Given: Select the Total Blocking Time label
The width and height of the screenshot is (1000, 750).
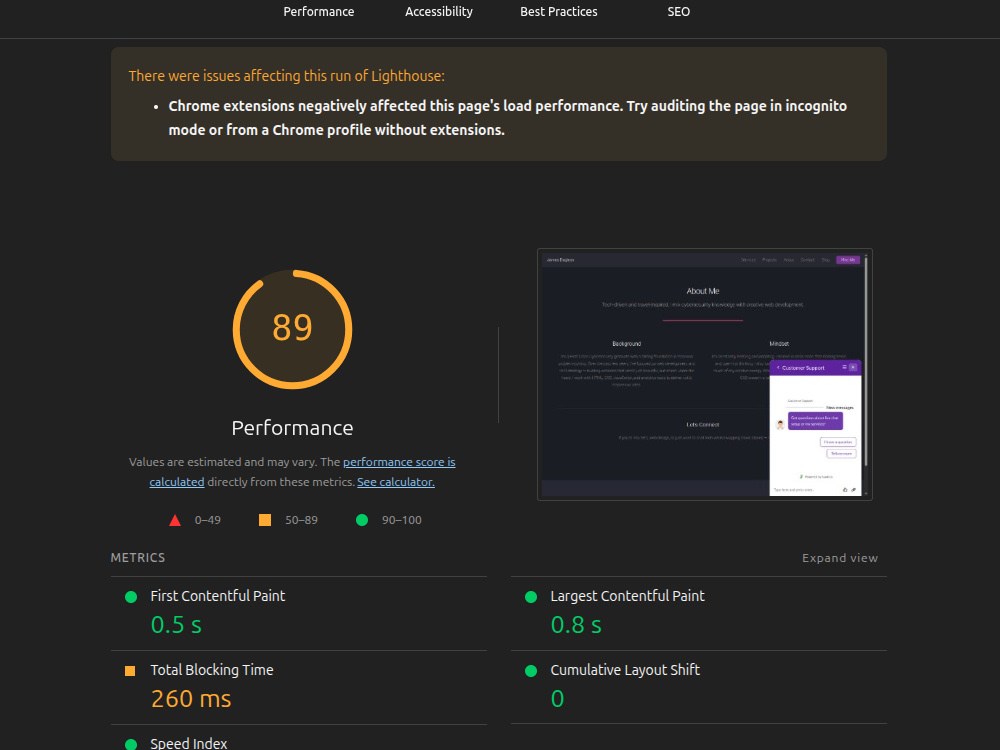Looking at the screenshot, I should 212,670.
